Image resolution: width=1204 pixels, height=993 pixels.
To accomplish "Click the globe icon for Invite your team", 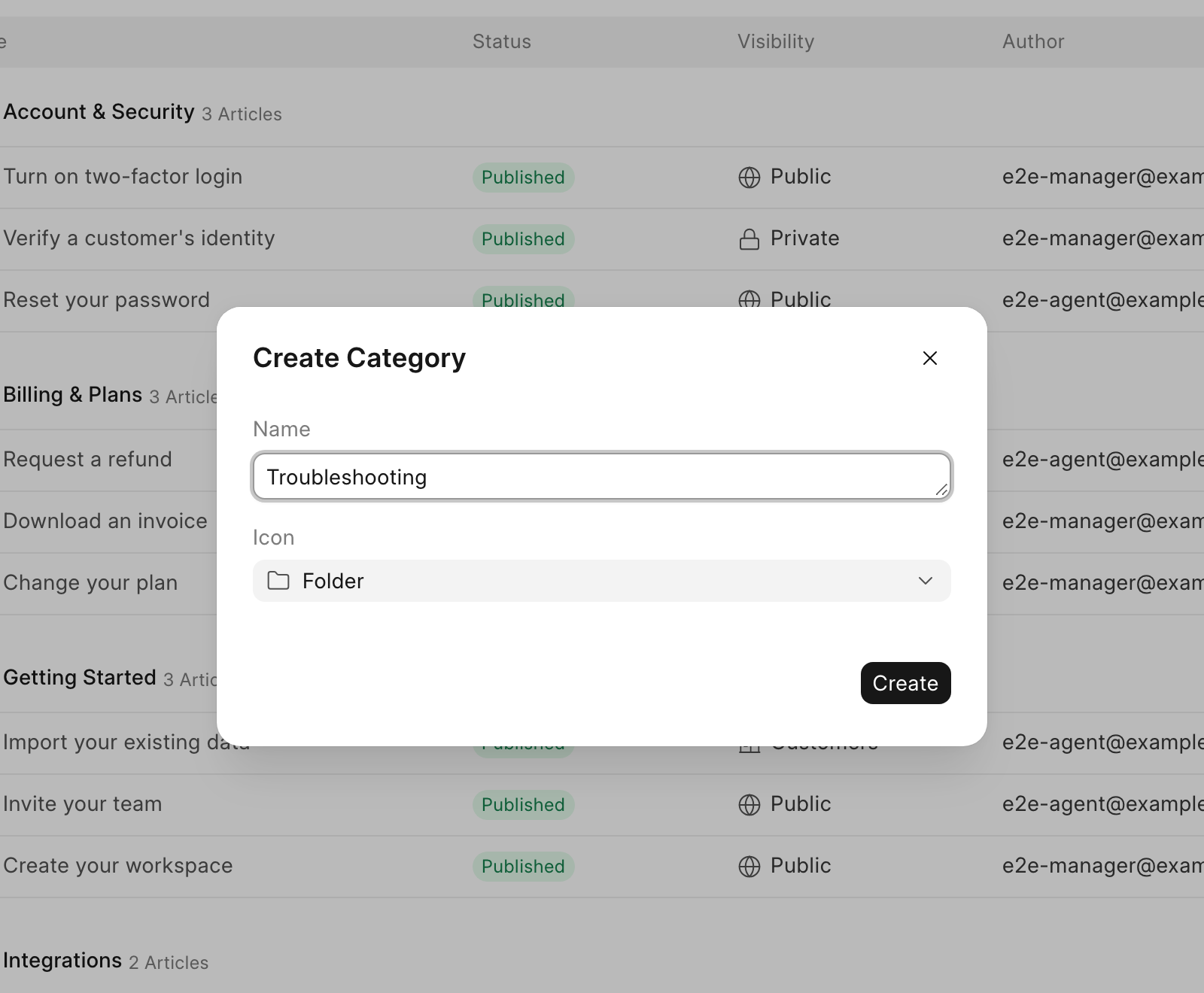I will 749,805.
